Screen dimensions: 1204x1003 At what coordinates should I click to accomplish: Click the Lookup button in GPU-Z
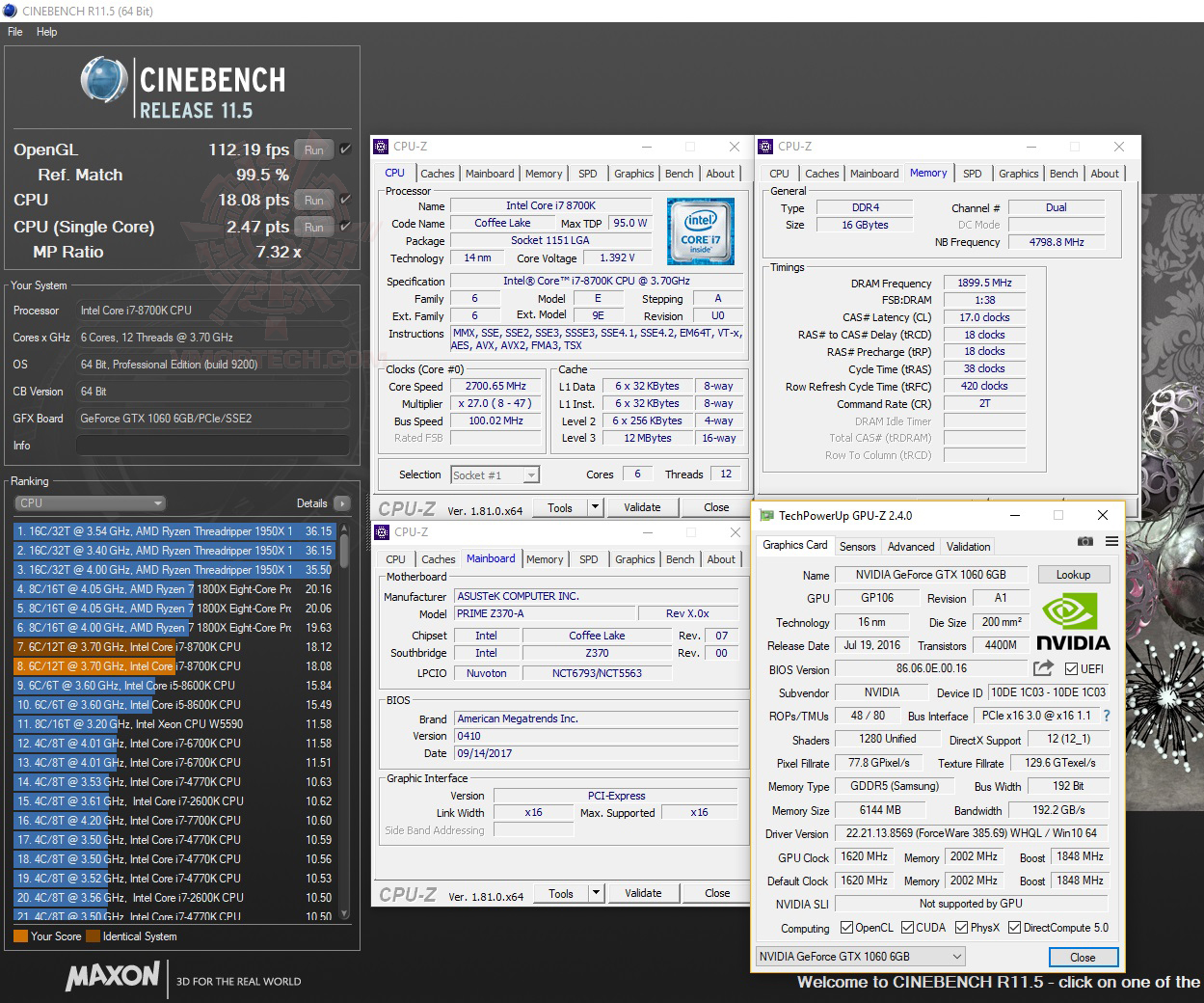[x=1073, y=574]
